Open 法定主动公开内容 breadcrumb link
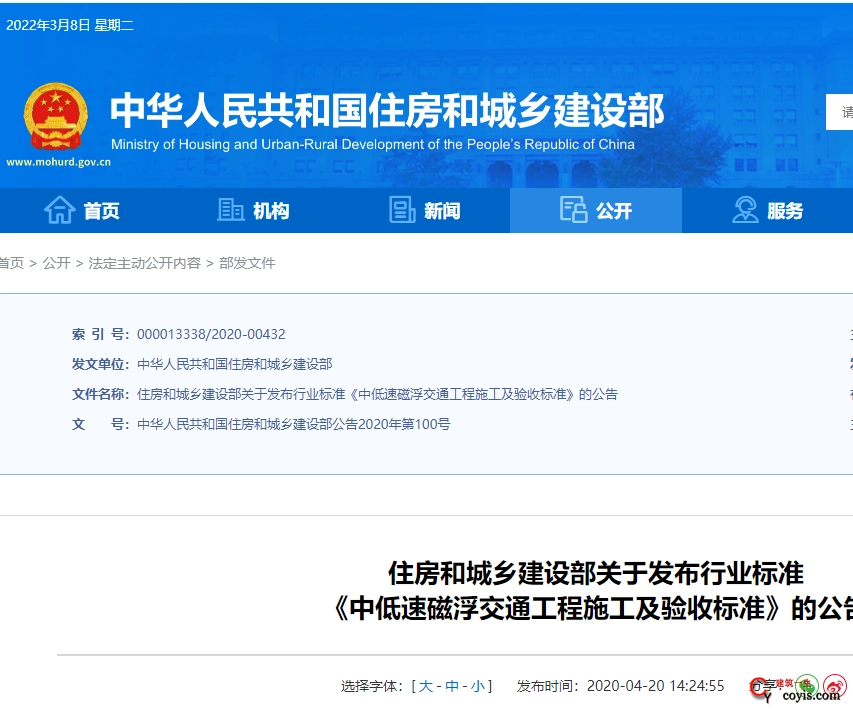This screenshot has height=715, width=853. coord(145,263)
